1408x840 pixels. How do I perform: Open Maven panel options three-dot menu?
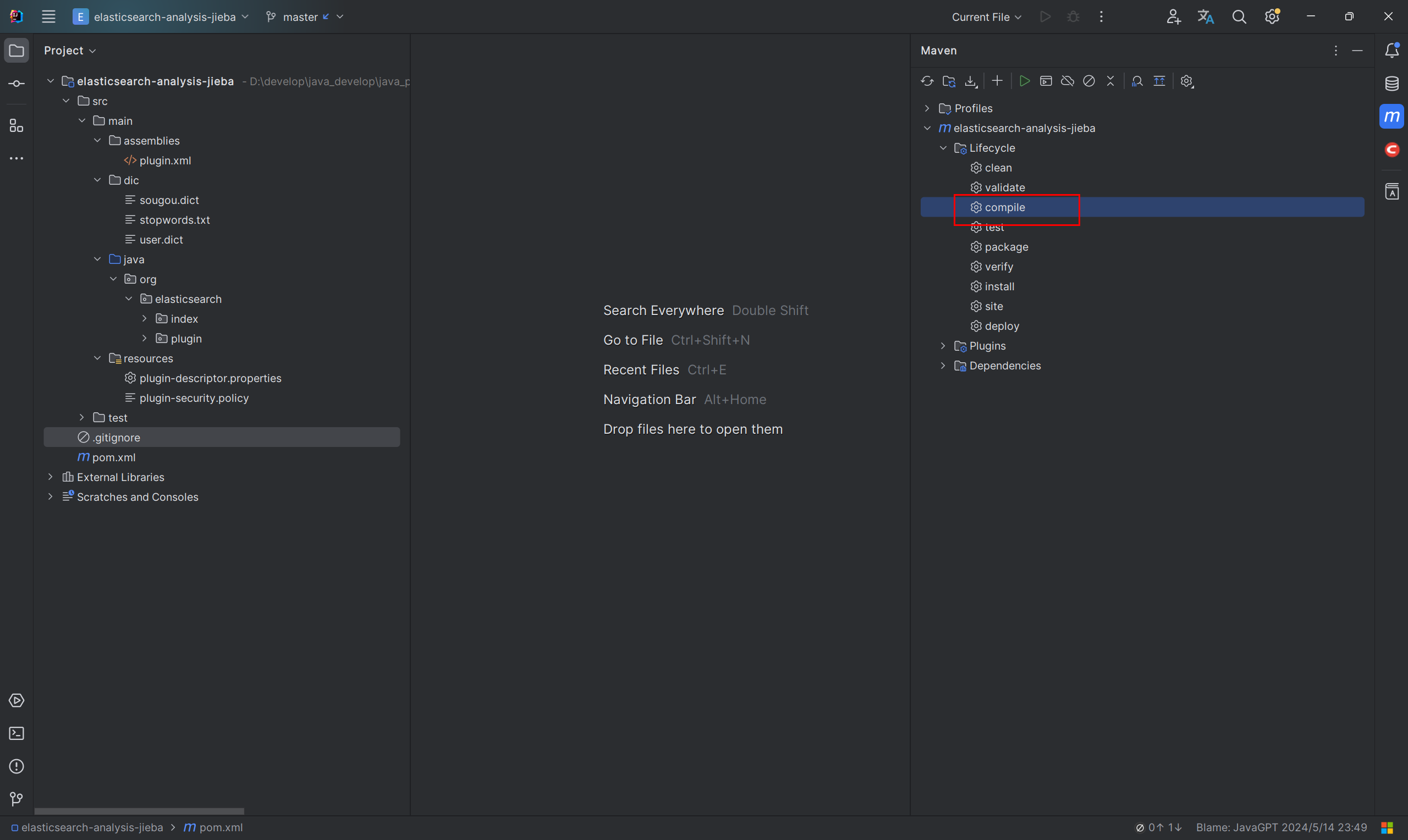click(x=1335, y=51)
